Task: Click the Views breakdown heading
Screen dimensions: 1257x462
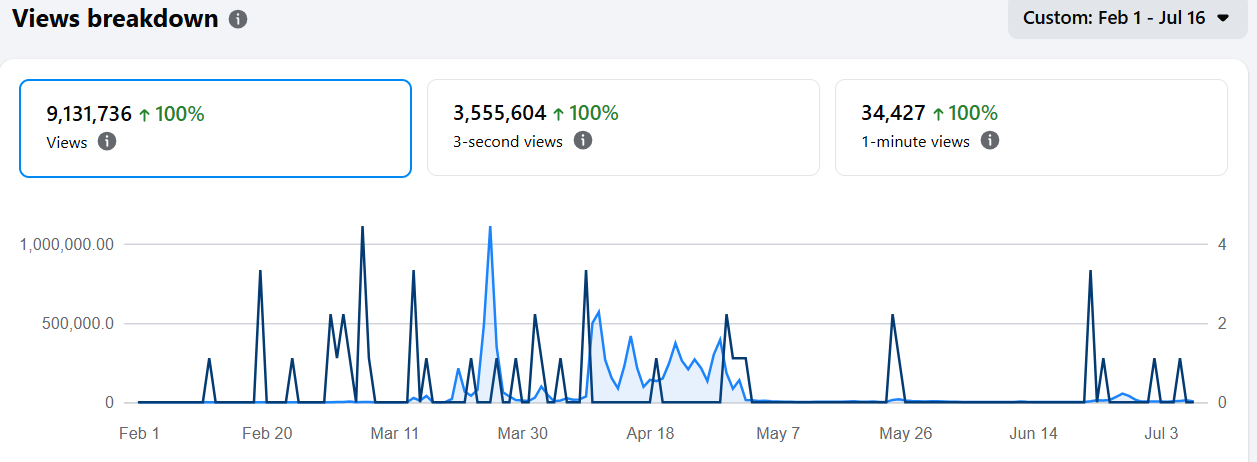Action: tap(115, 18)
